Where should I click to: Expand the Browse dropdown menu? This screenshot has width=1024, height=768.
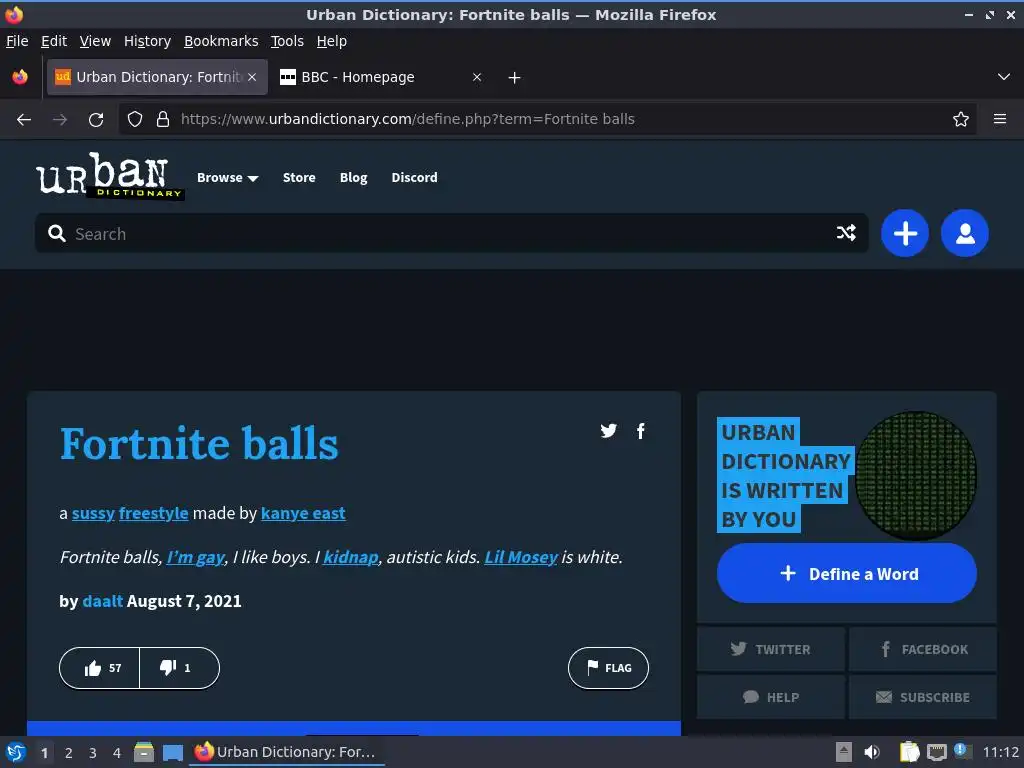tap(227, 178)
